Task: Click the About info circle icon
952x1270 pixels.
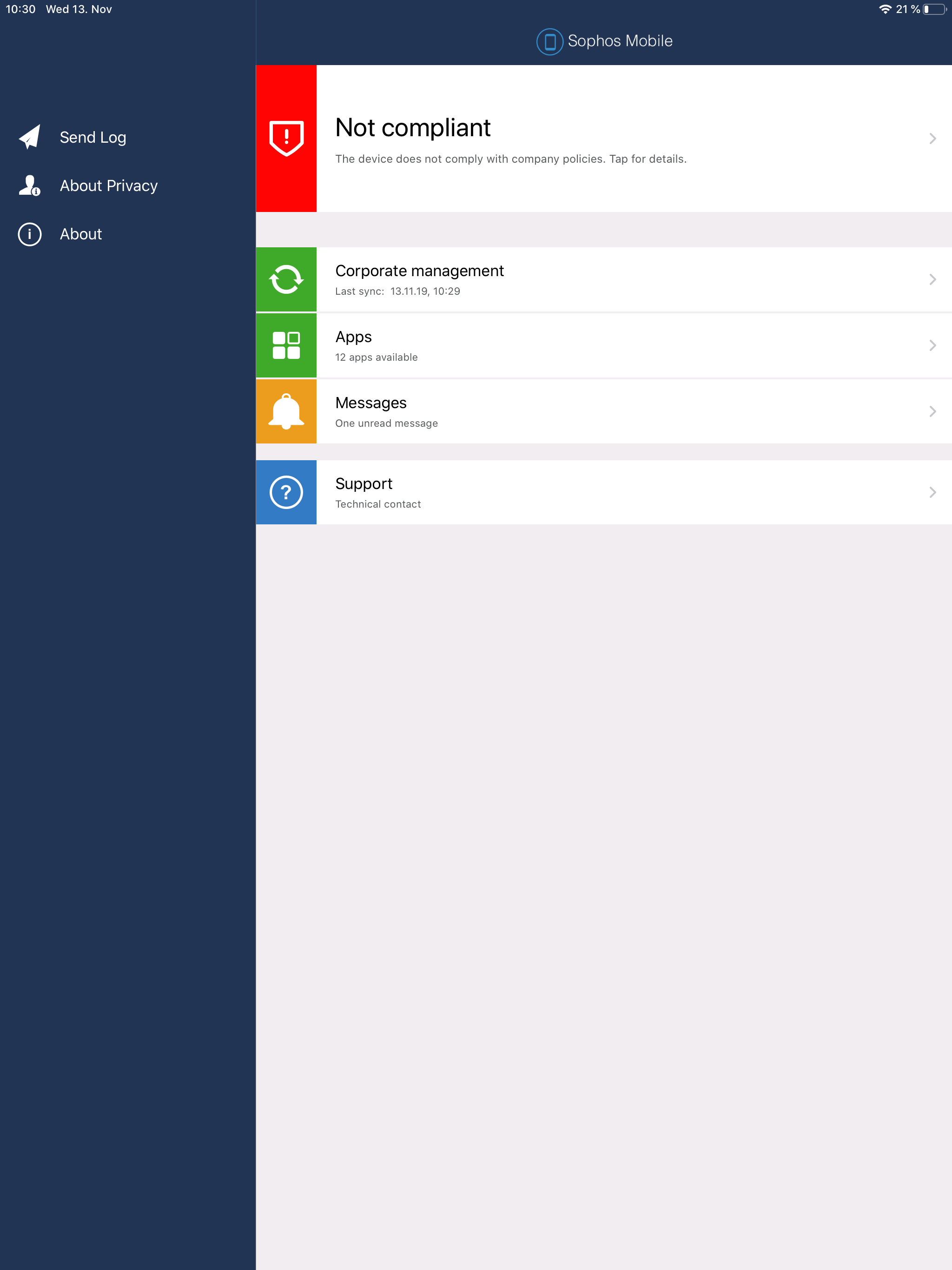Action: click(30, 234)
